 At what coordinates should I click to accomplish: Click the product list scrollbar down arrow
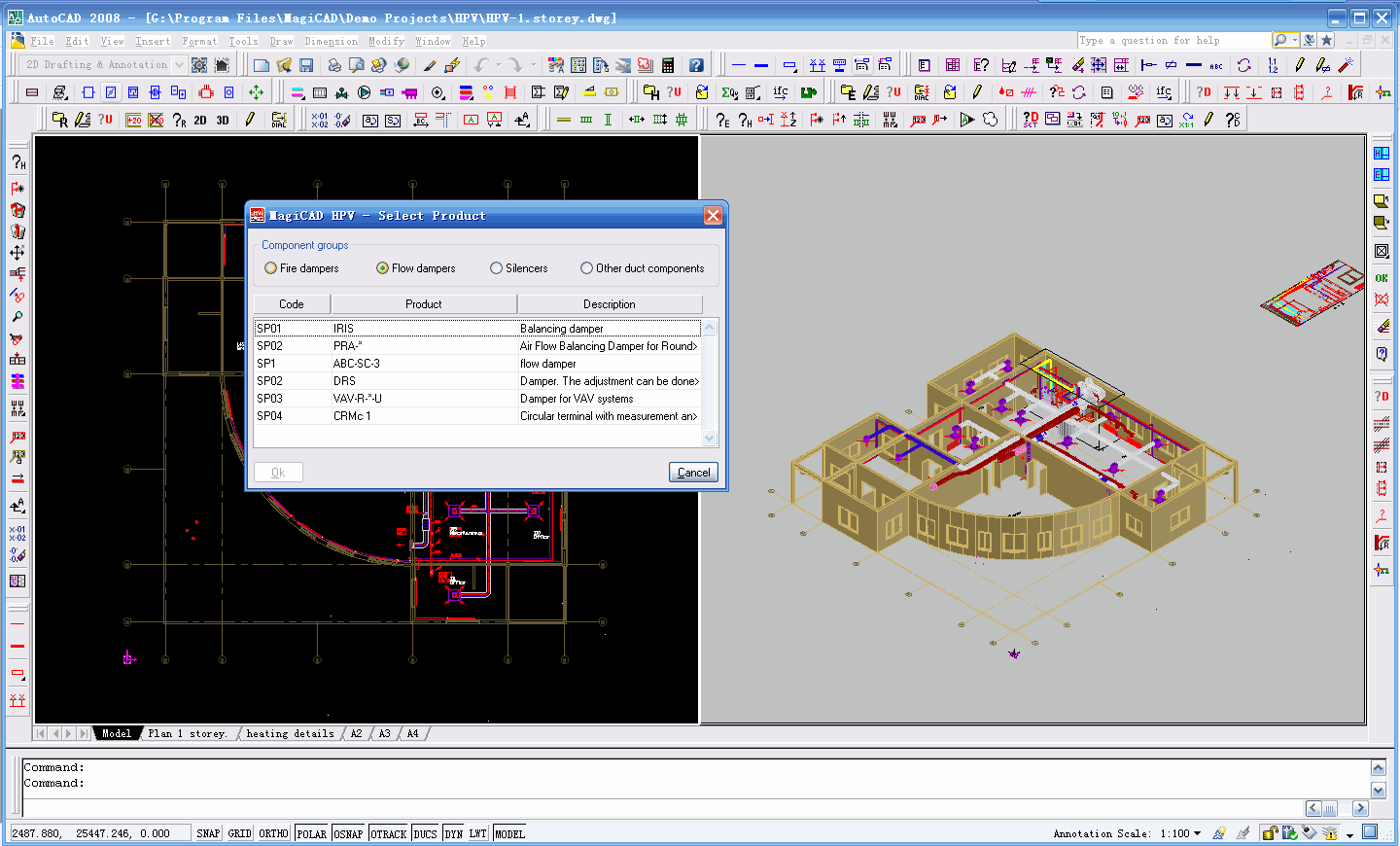pyautogui.click(x=709, y=439)
